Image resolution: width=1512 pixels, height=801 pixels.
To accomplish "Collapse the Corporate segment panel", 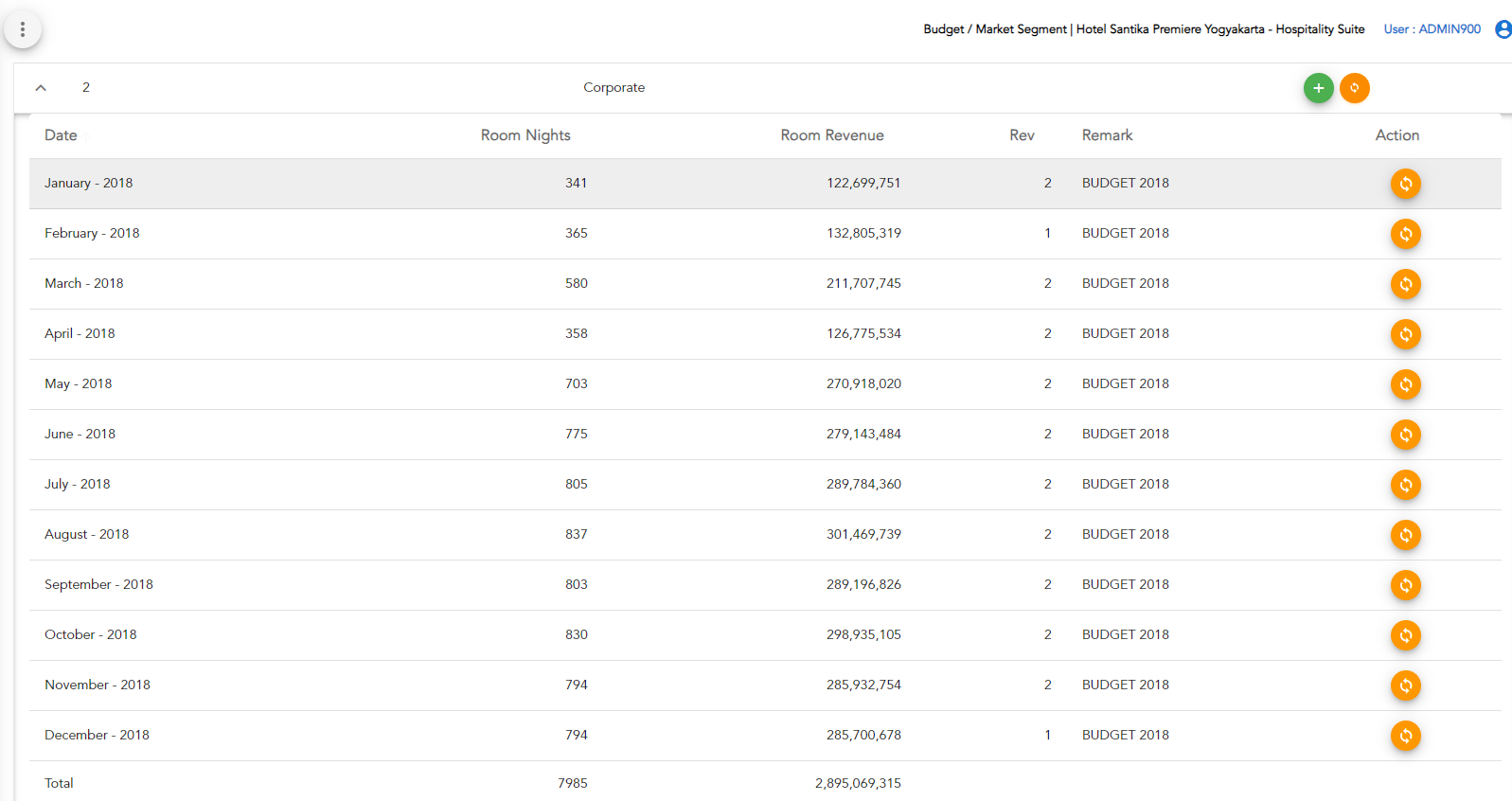I will point(41,87).
